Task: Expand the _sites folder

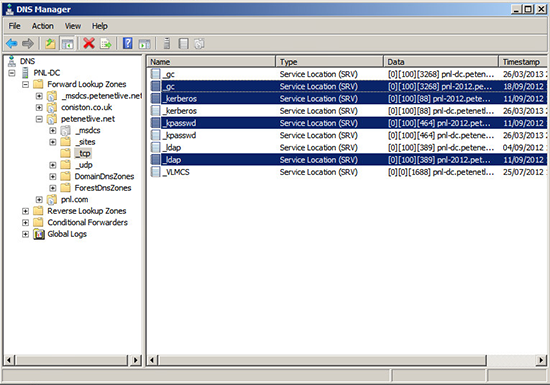Action: coord(53,142)
